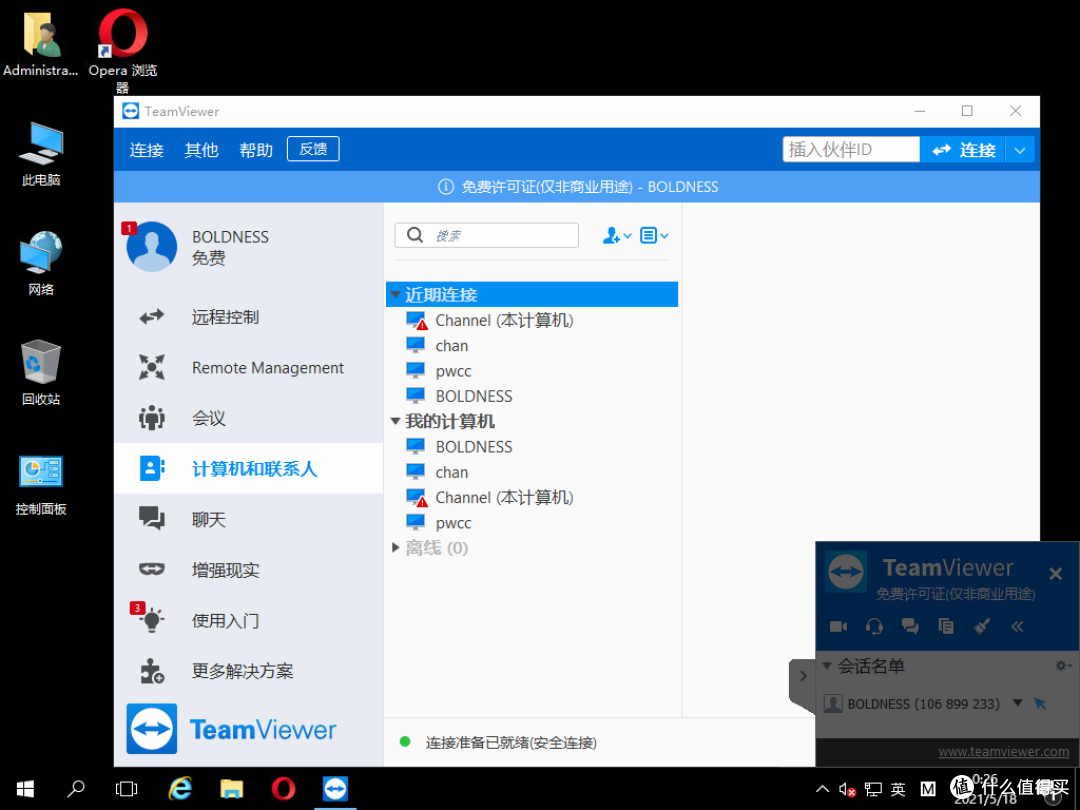Open Remote Management in the sidebar

point(248,368)
